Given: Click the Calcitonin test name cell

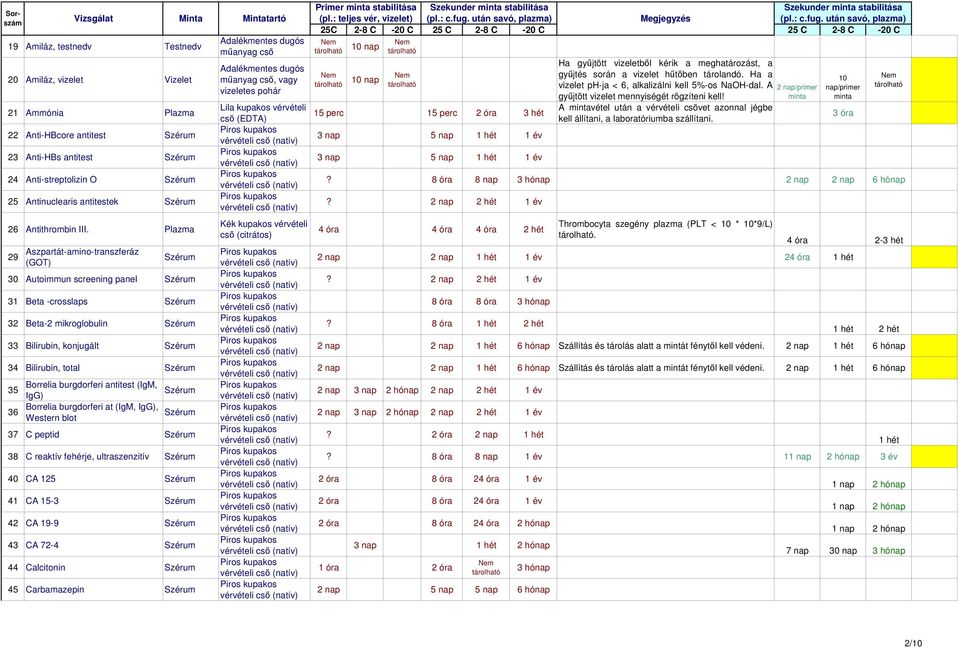Looking at the screenshot, I should [x=94, y=568].
